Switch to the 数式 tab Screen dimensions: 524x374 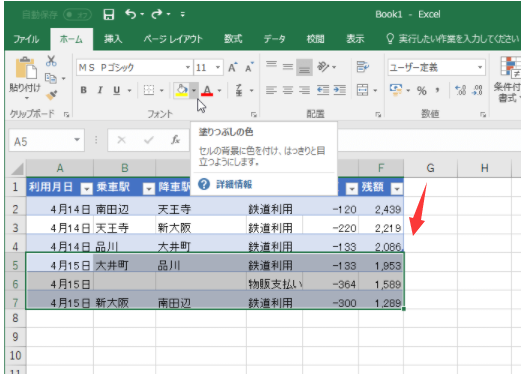(233, 39)
